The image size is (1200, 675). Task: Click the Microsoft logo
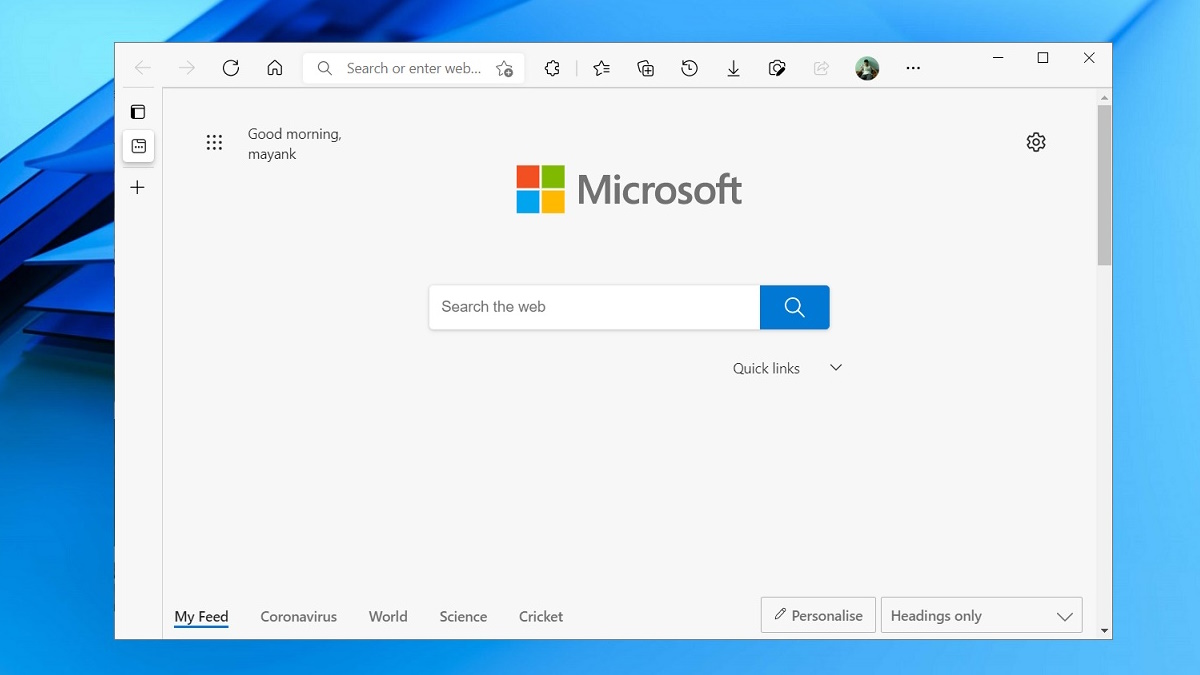point(629,189)
